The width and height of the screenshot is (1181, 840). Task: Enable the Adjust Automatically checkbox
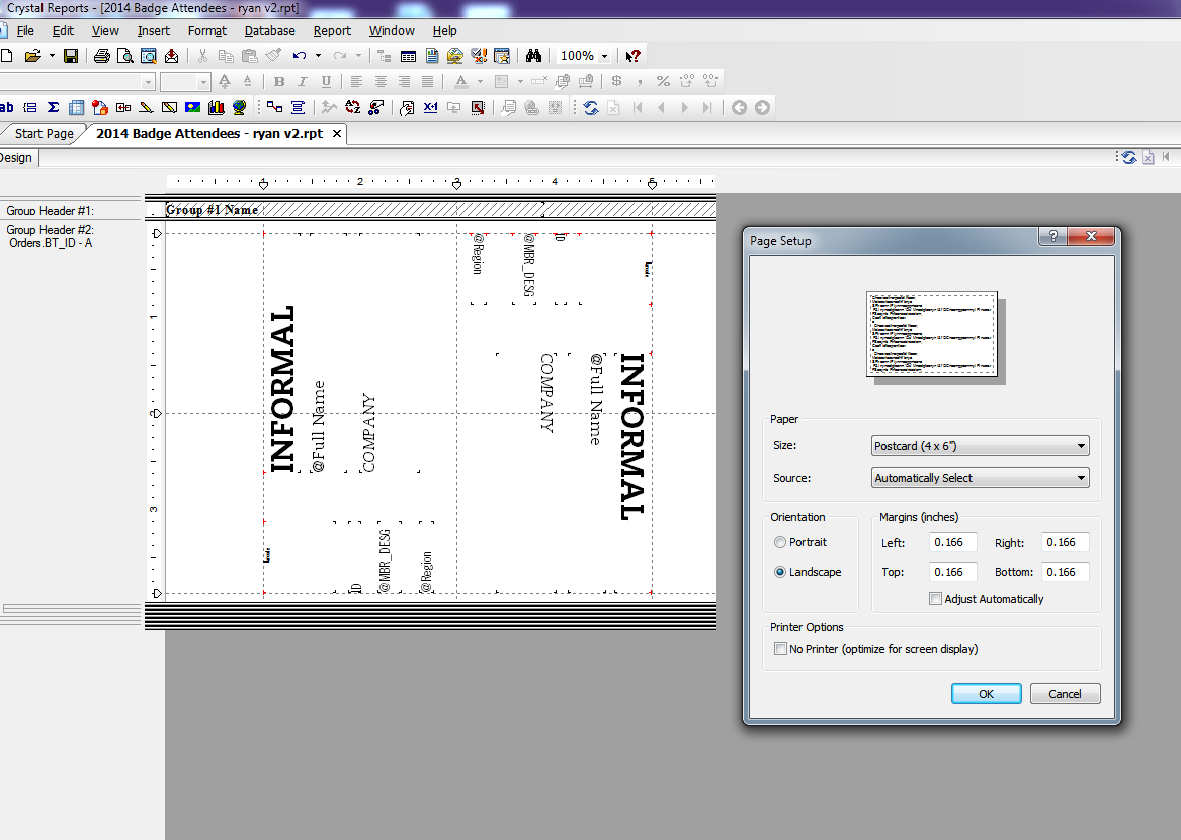click(935, 598)
